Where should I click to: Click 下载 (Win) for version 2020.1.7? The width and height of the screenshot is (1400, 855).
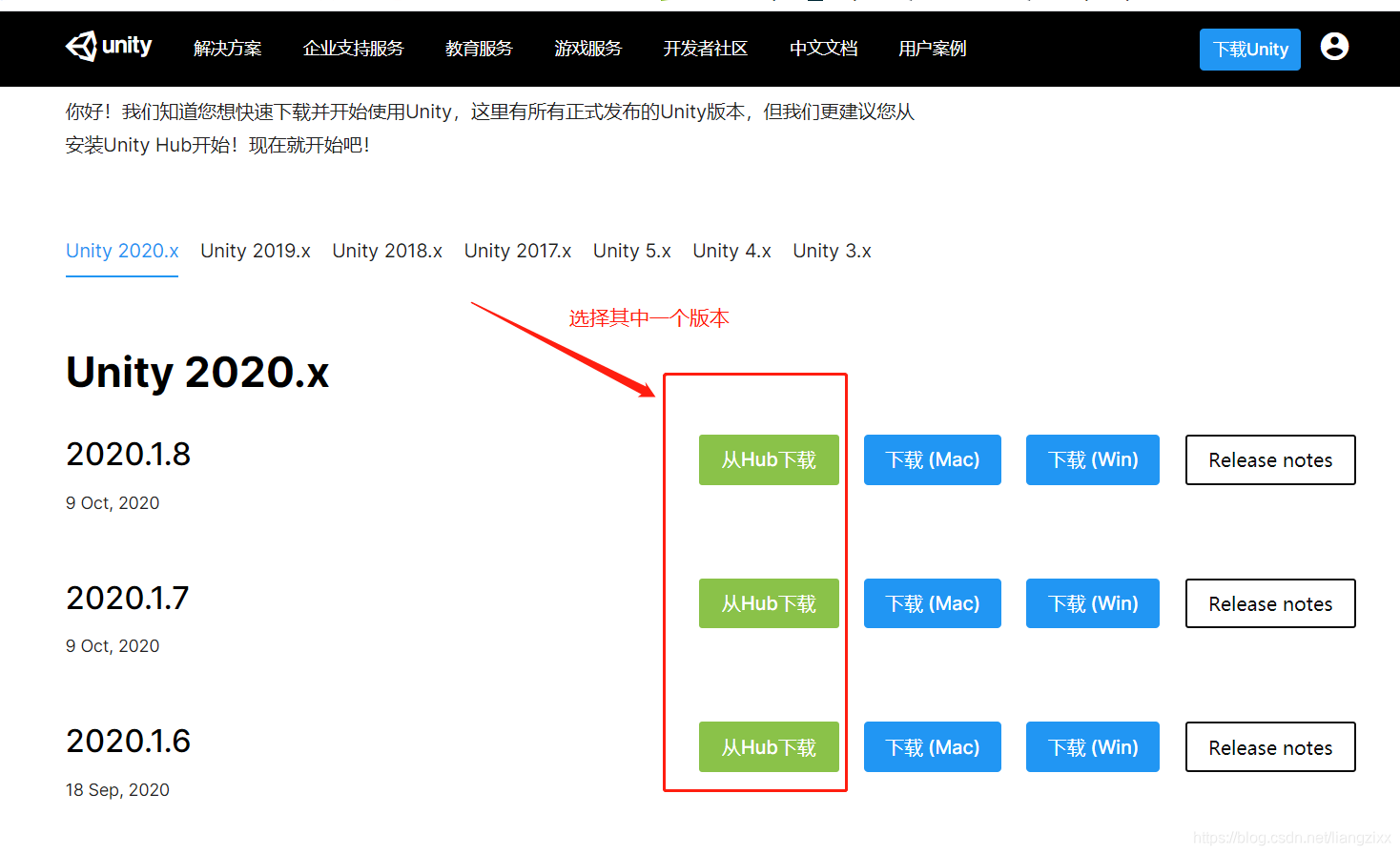point(1093,603)
